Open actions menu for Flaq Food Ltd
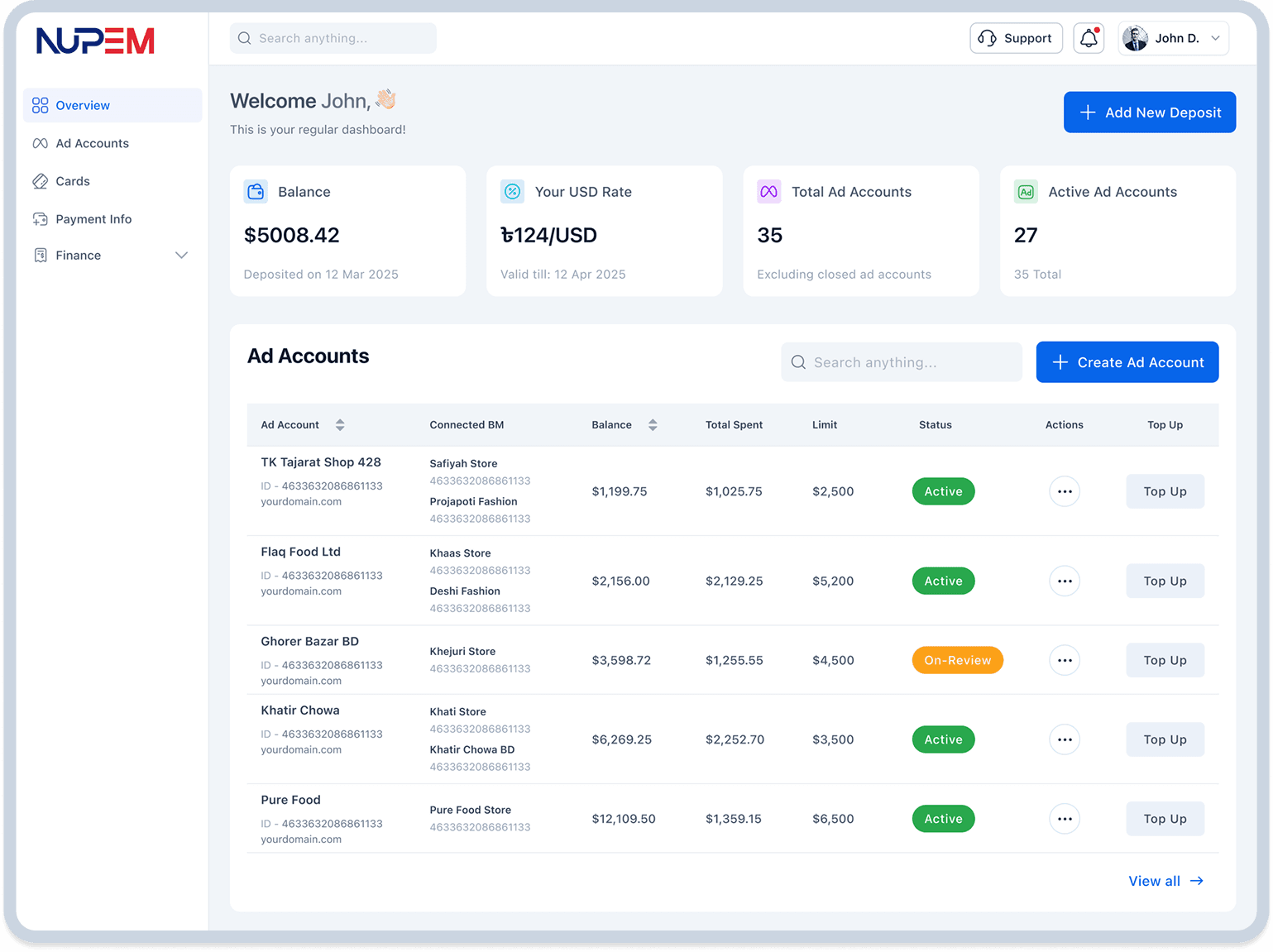 1064,581
